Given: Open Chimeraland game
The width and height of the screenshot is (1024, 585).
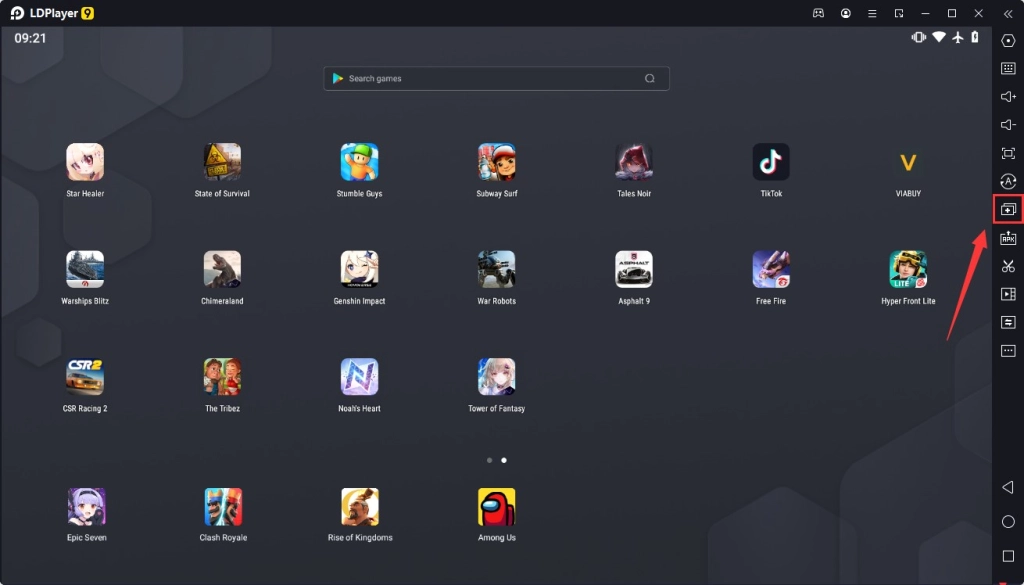Looking at the screenshot, I should coord(222,269).
